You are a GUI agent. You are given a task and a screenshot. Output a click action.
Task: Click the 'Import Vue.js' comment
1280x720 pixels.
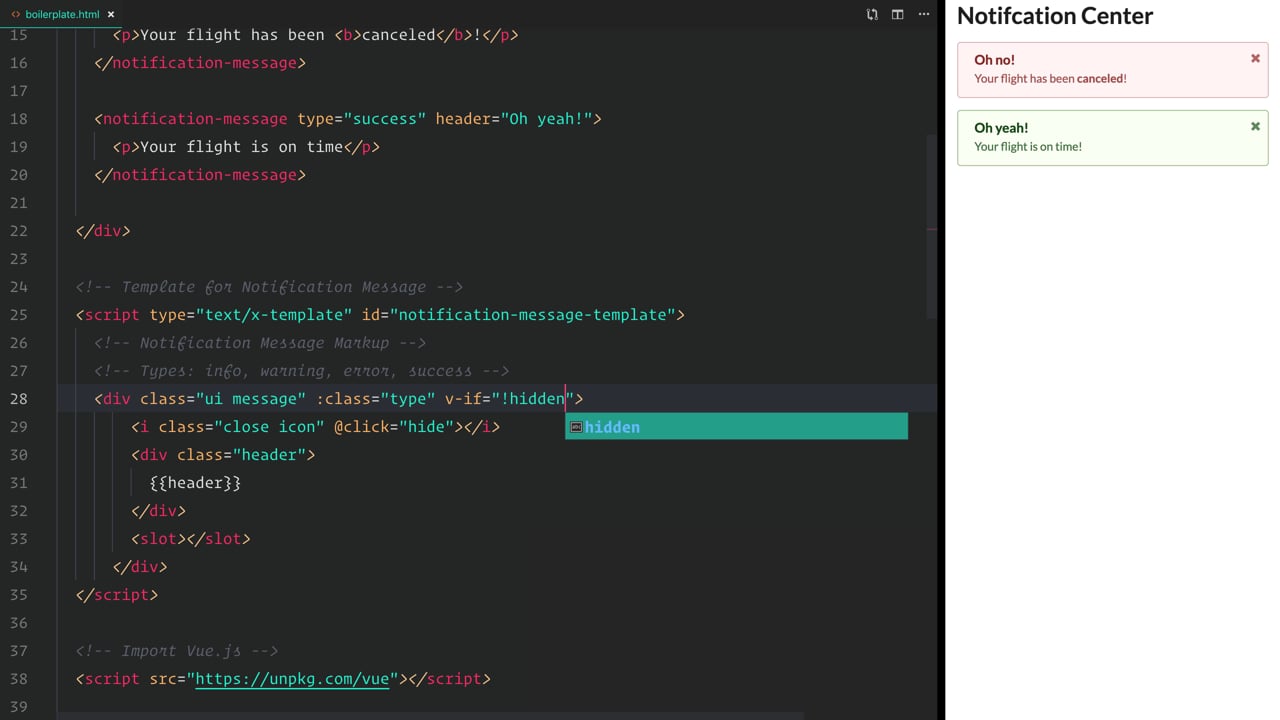pos(177,651)
